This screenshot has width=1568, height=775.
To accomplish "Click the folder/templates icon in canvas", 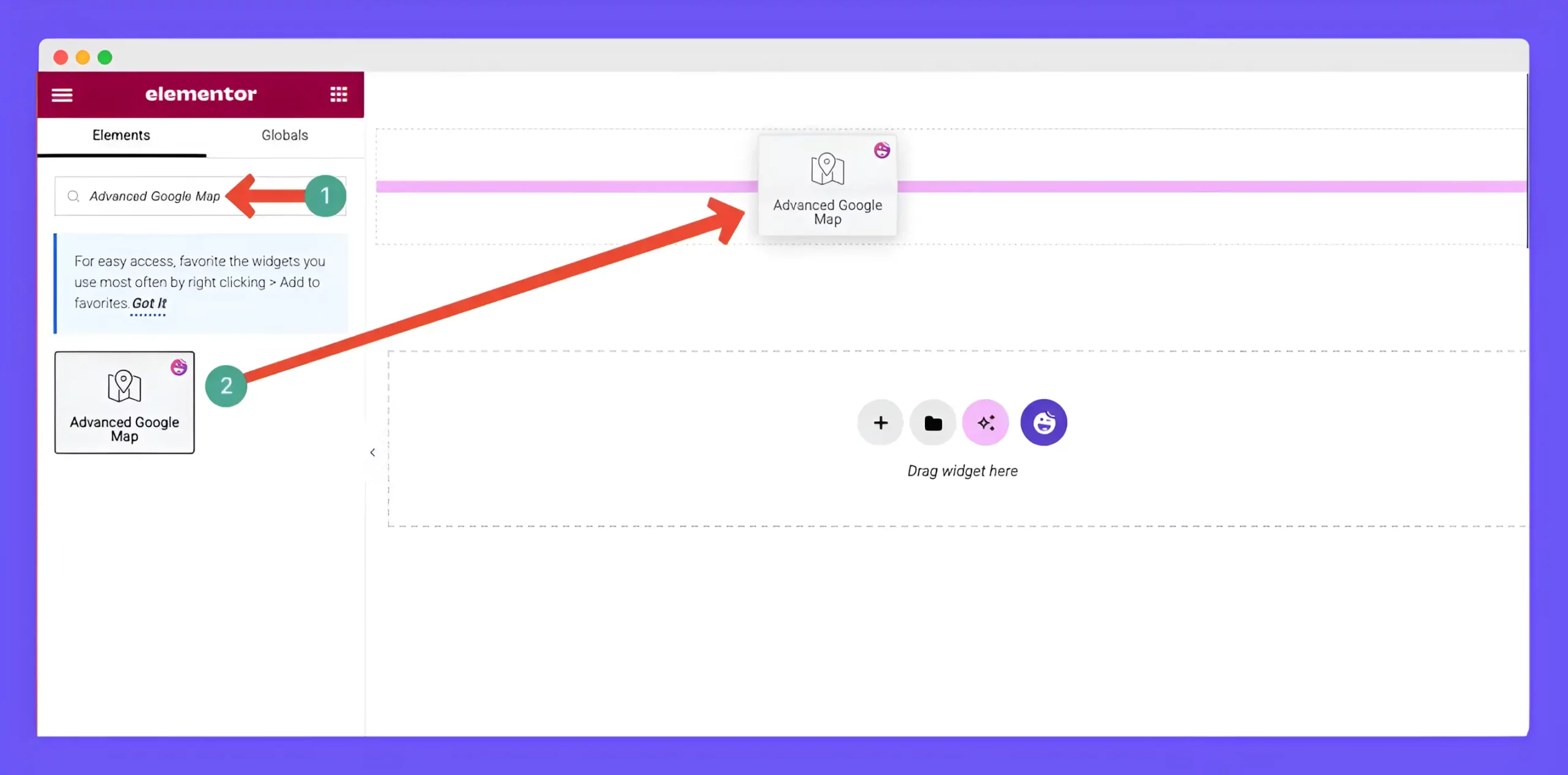I will coord(933,422).
